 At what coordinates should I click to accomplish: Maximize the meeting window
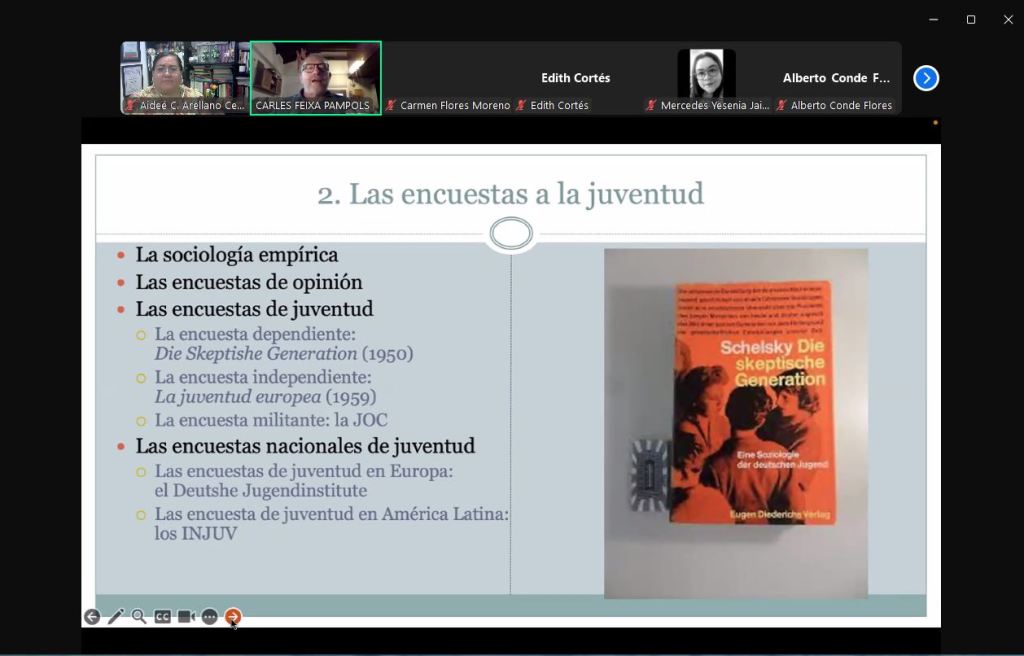tap(970, 19)
